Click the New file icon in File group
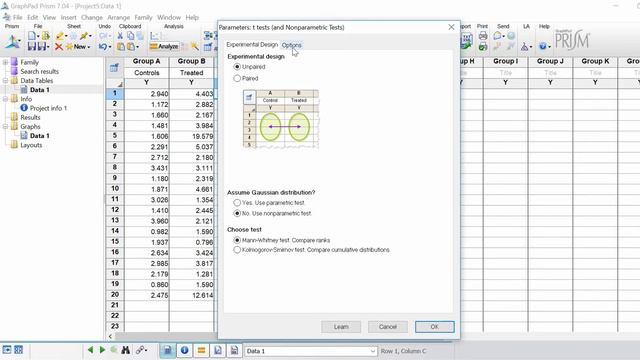The width and height of the screenshot is (640, 360). pyautogui.click(x=32, y=36)
